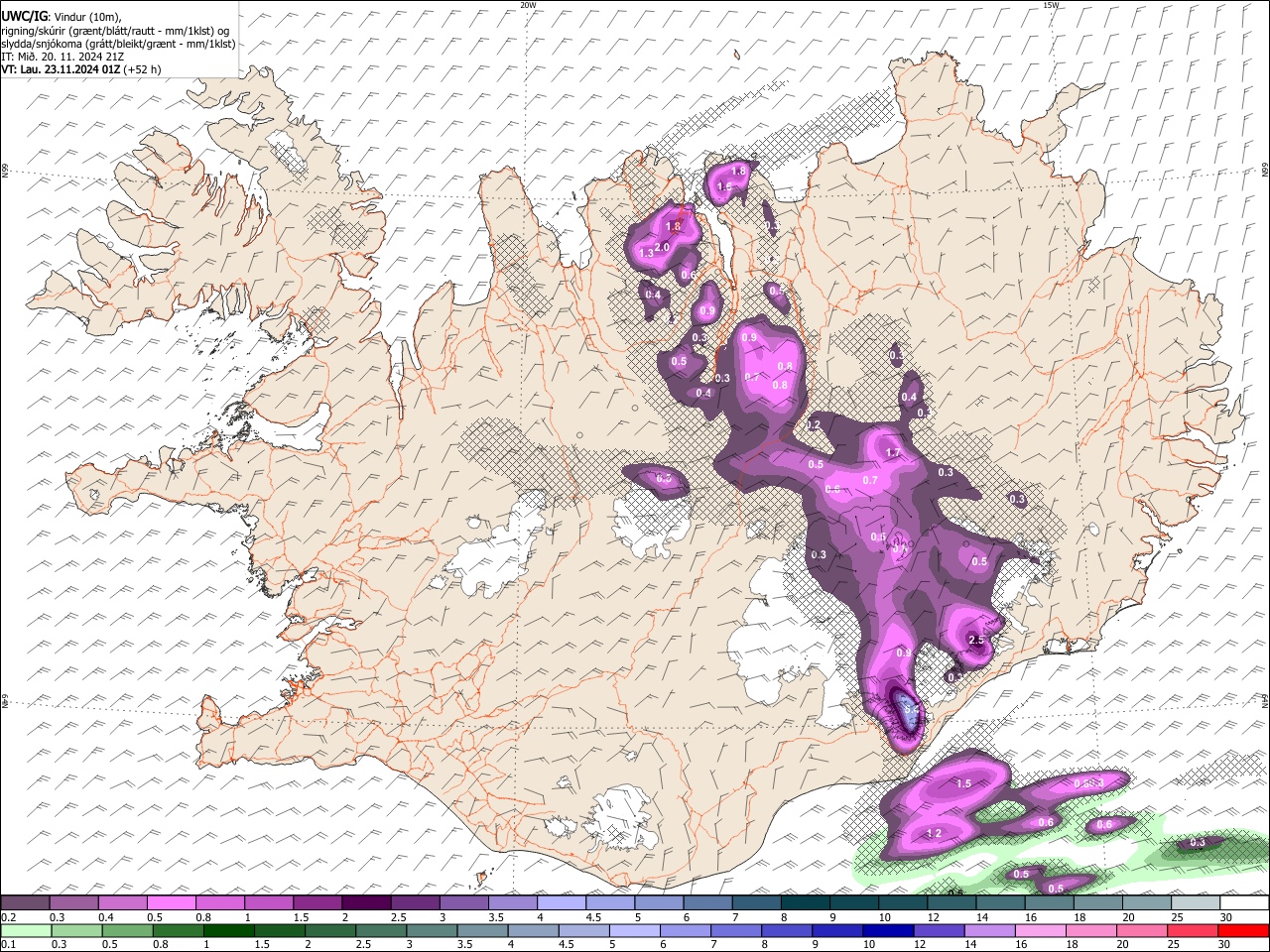1270x952 pixels.
Task: Click lower legend navy swatch between 10 and 12
Action: pos(889,930)
